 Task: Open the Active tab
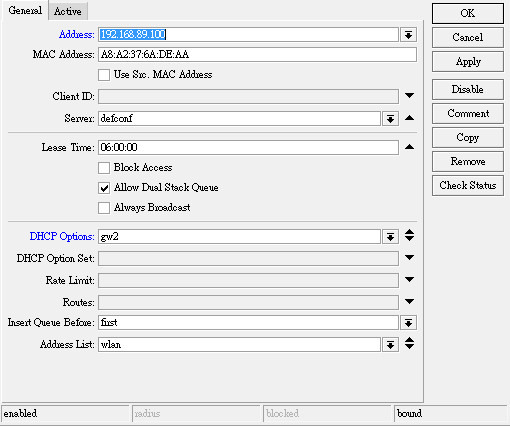[68, 11]
